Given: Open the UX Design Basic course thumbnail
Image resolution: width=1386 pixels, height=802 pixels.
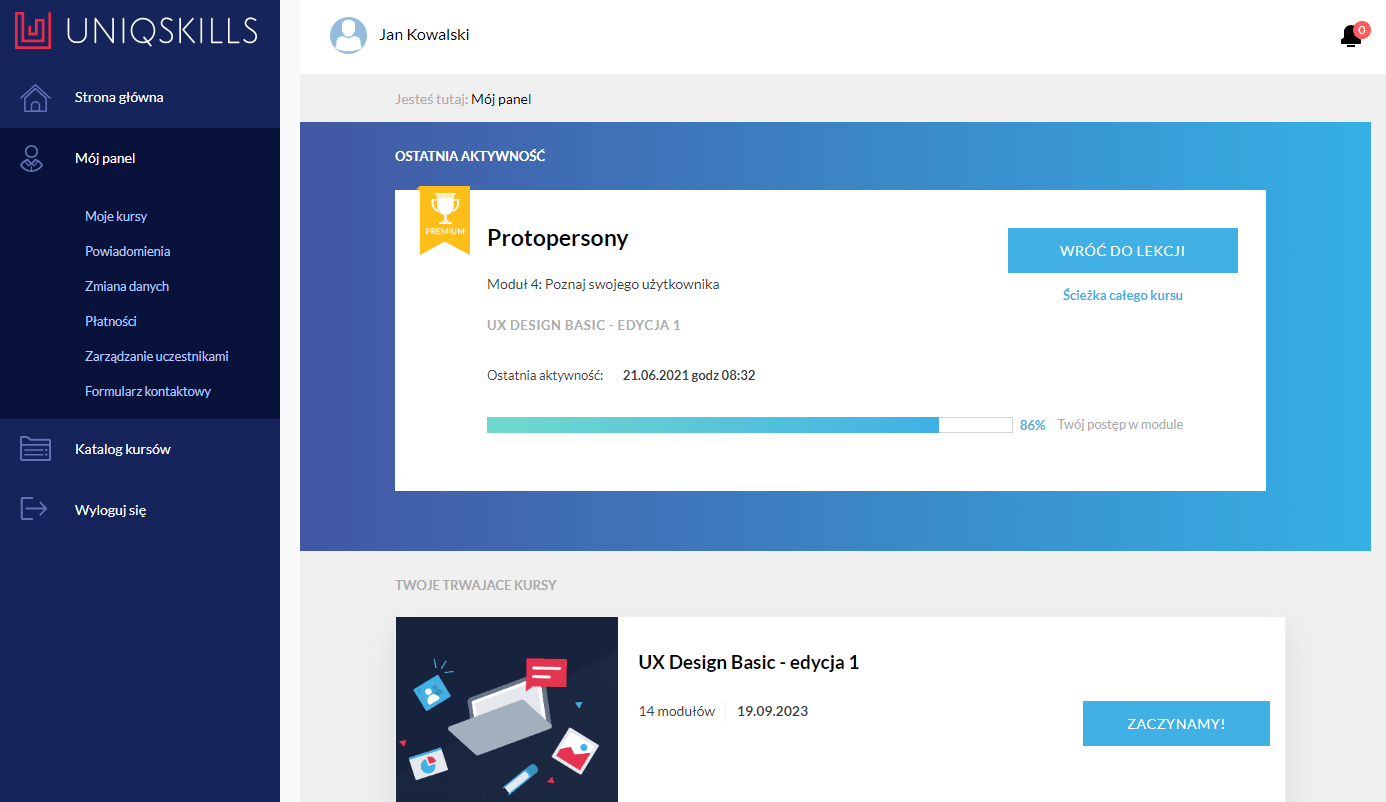Looking at the screenshot, I should (x=506, y=709).
